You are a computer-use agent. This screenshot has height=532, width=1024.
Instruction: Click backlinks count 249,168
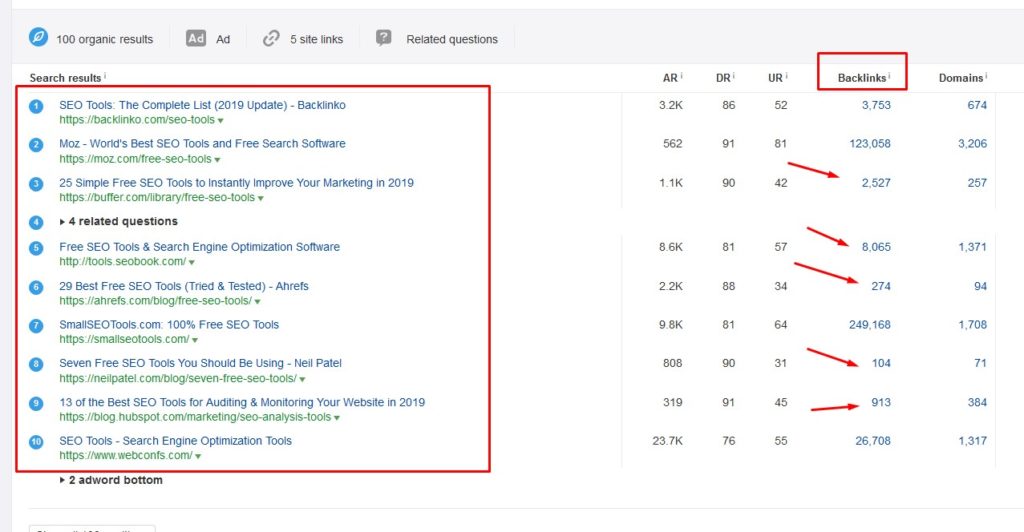870,324
